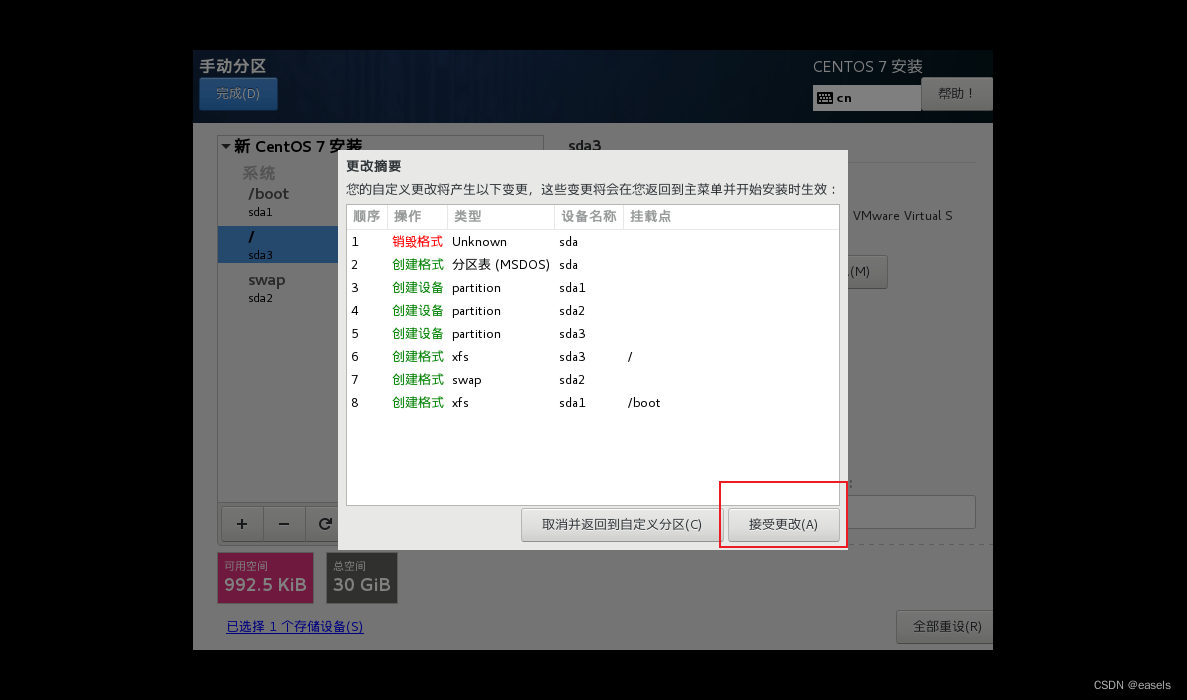1187x700 pixels.
Task: Select the 分区表 (MSDOS) cell
Action: [x=500, y=265]
